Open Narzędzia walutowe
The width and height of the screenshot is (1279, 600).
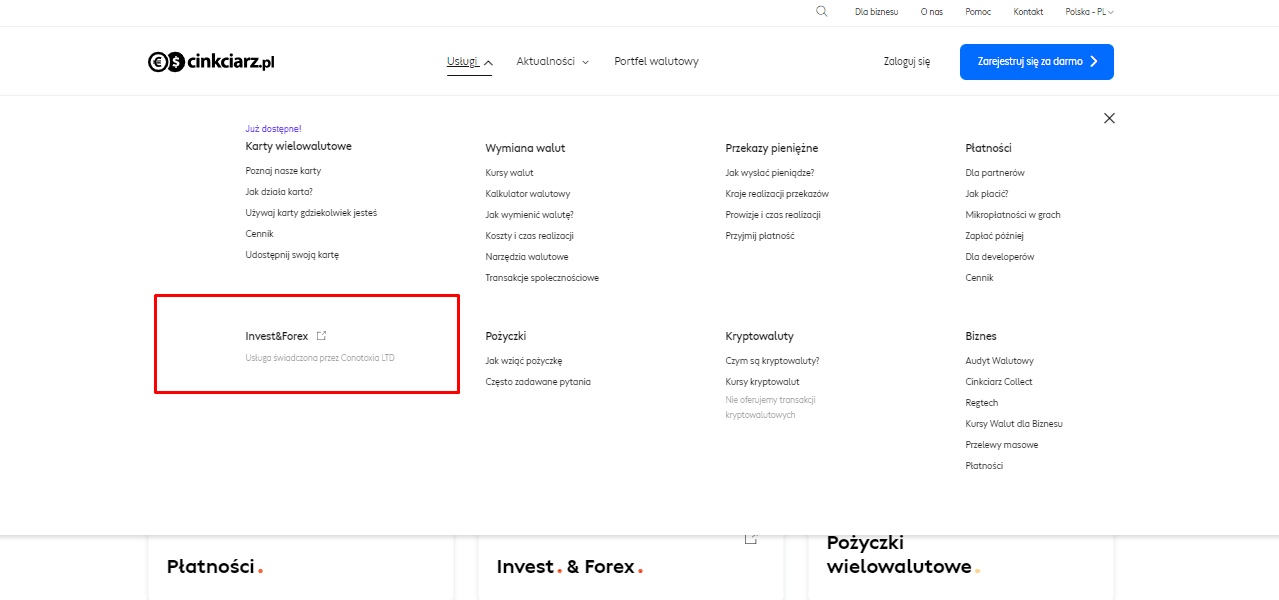click(527, 257)
